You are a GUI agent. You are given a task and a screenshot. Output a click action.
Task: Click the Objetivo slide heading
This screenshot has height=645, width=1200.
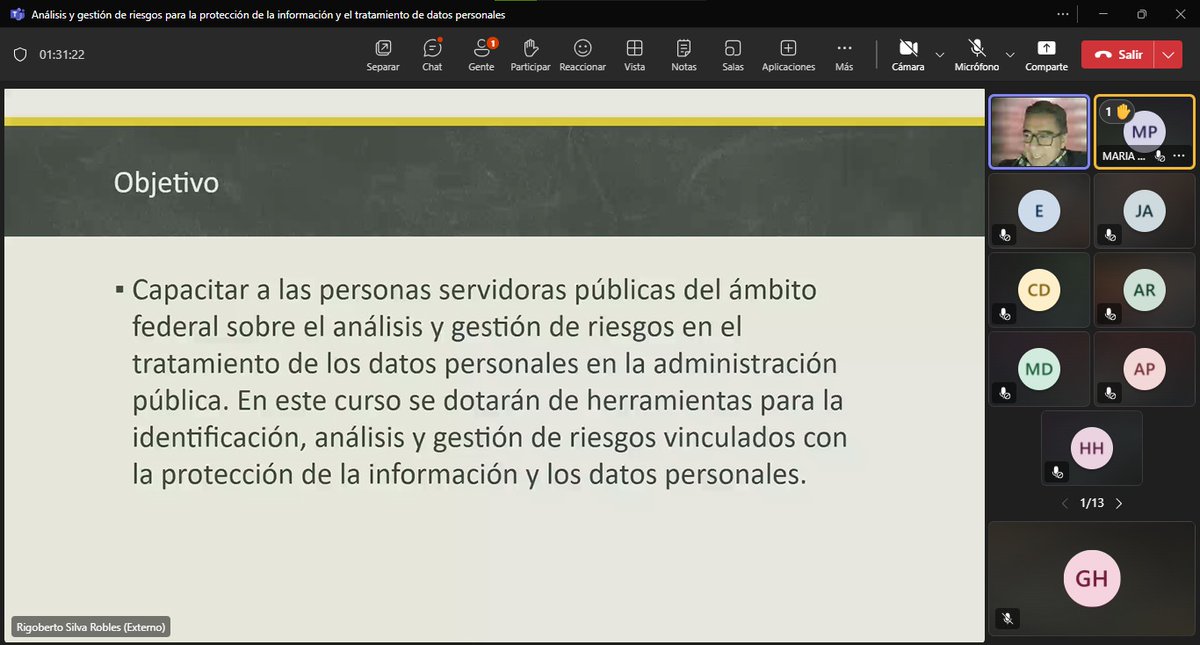click(x=166, y=183)
